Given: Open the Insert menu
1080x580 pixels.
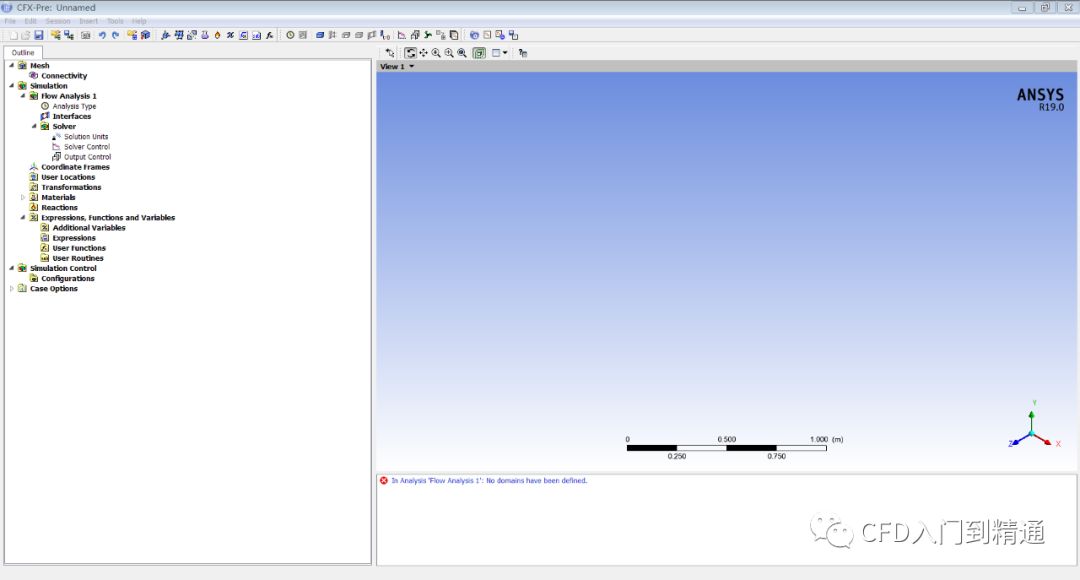Looking at the screenshot, I should (88, 21).
